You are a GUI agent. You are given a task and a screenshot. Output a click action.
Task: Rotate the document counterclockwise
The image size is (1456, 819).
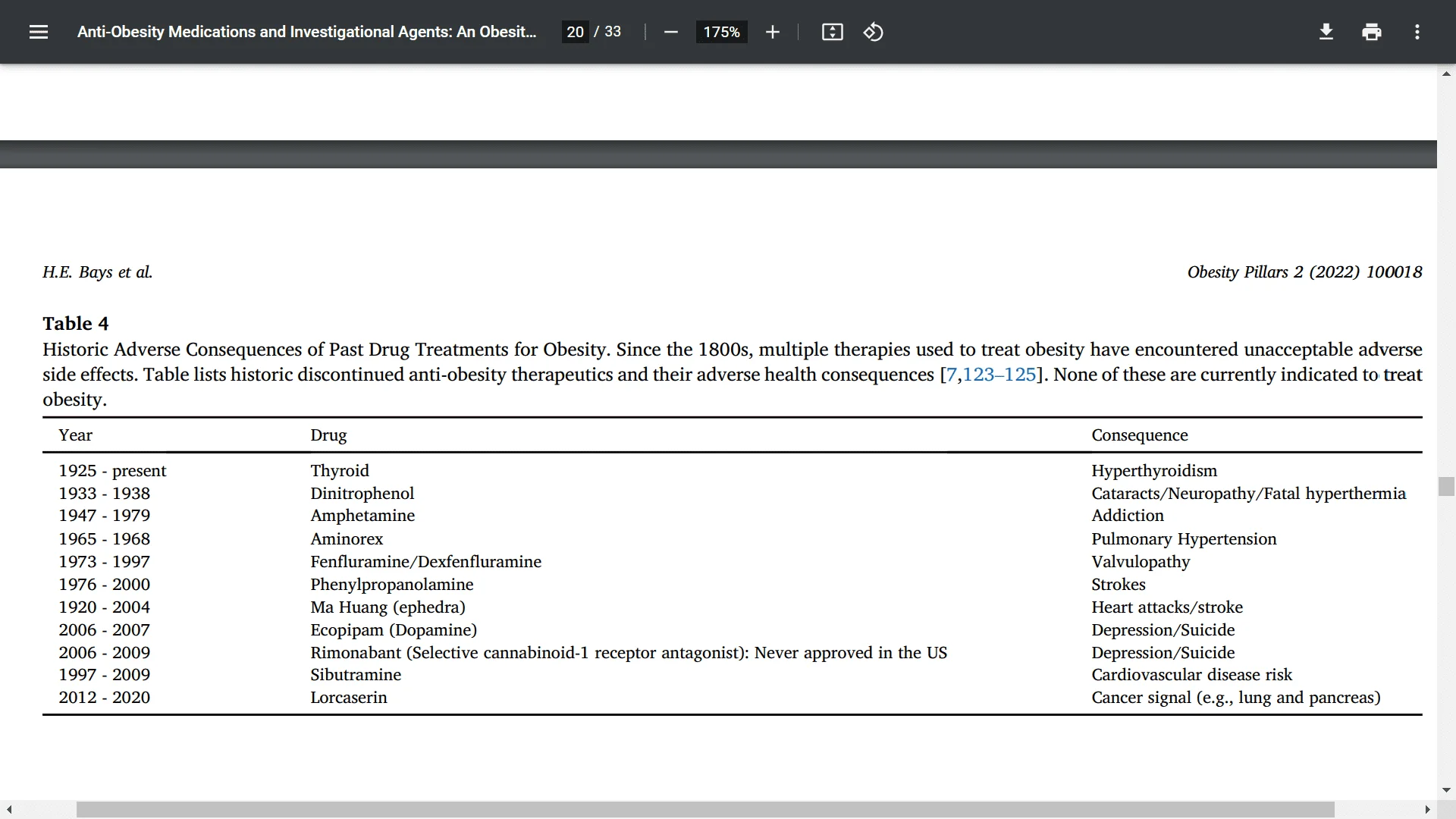tap(873, 32)
